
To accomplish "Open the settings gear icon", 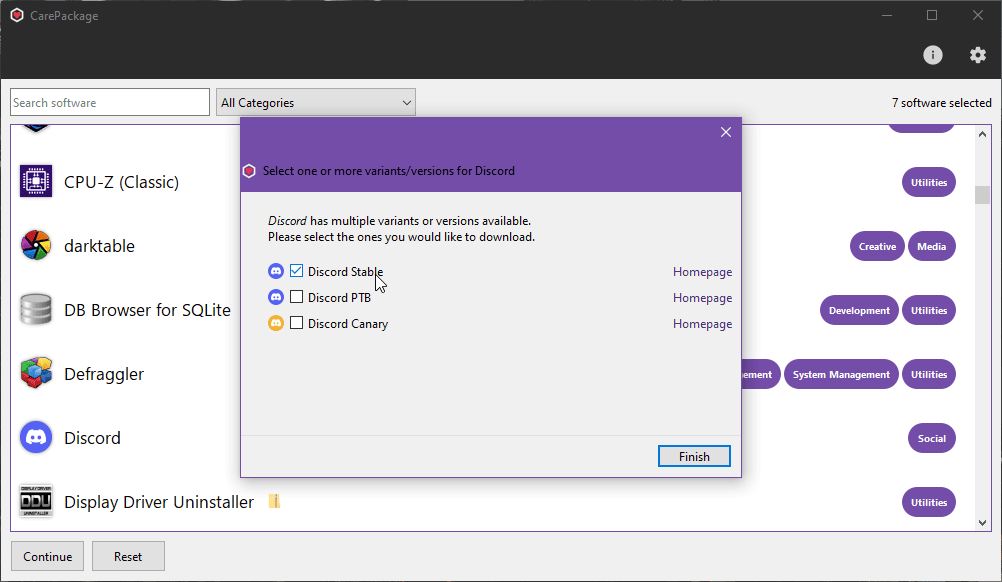I will pyautogui.click(x=978, y=55).
